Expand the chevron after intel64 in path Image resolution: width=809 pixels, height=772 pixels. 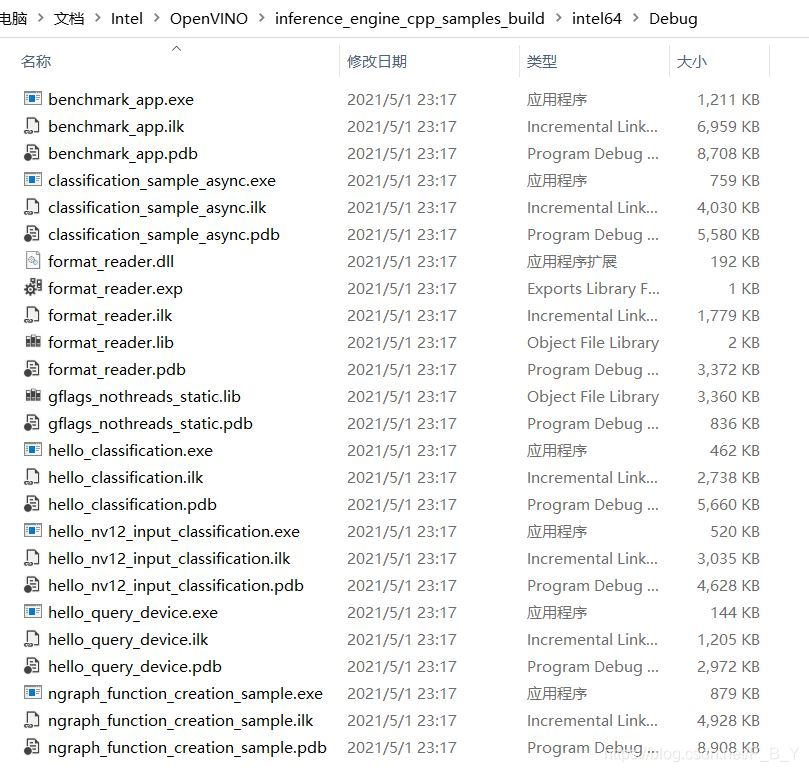click(x=636, y=18)
